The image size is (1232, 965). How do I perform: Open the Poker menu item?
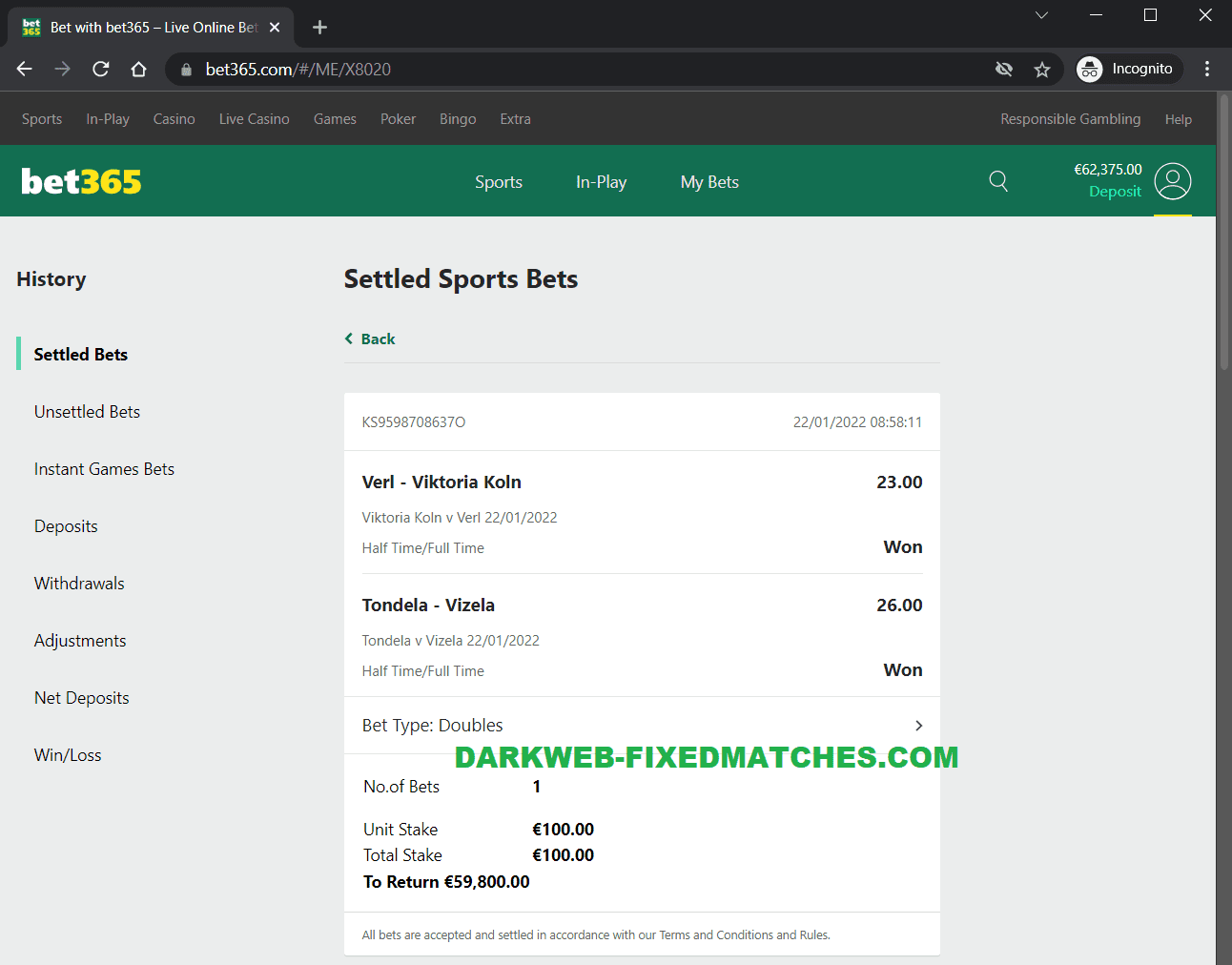(x=398, y=119)
